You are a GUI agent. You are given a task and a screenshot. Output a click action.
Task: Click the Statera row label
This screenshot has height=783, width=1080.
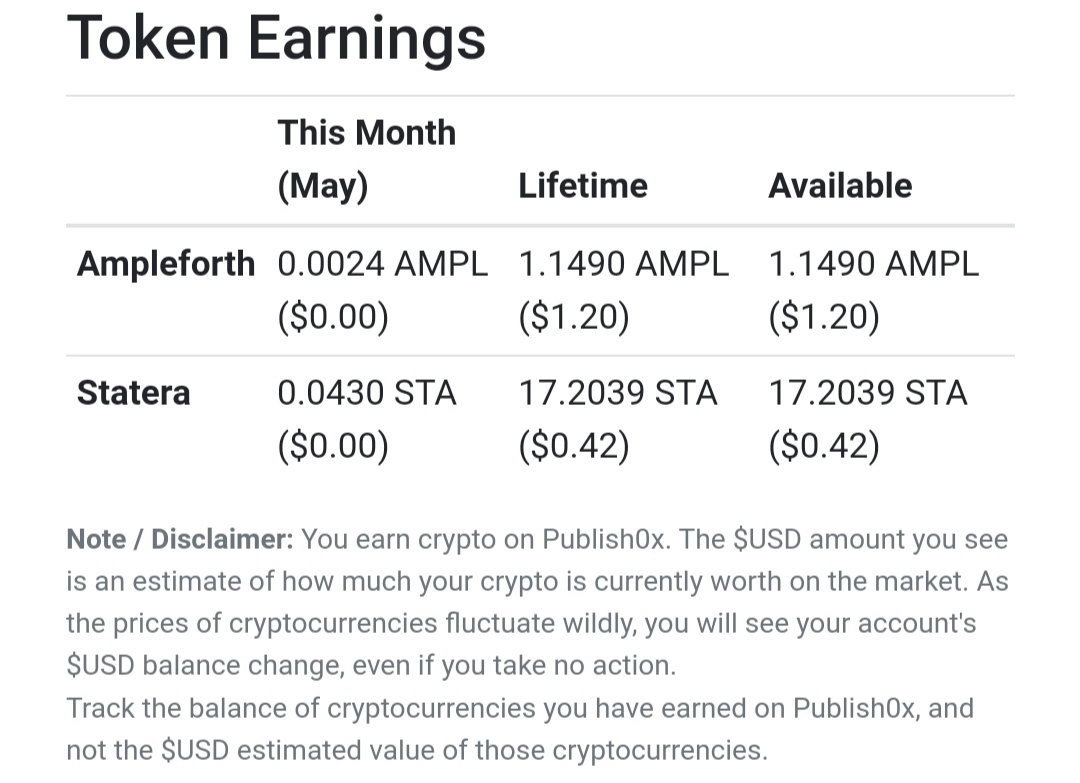(x=134, y=393)
